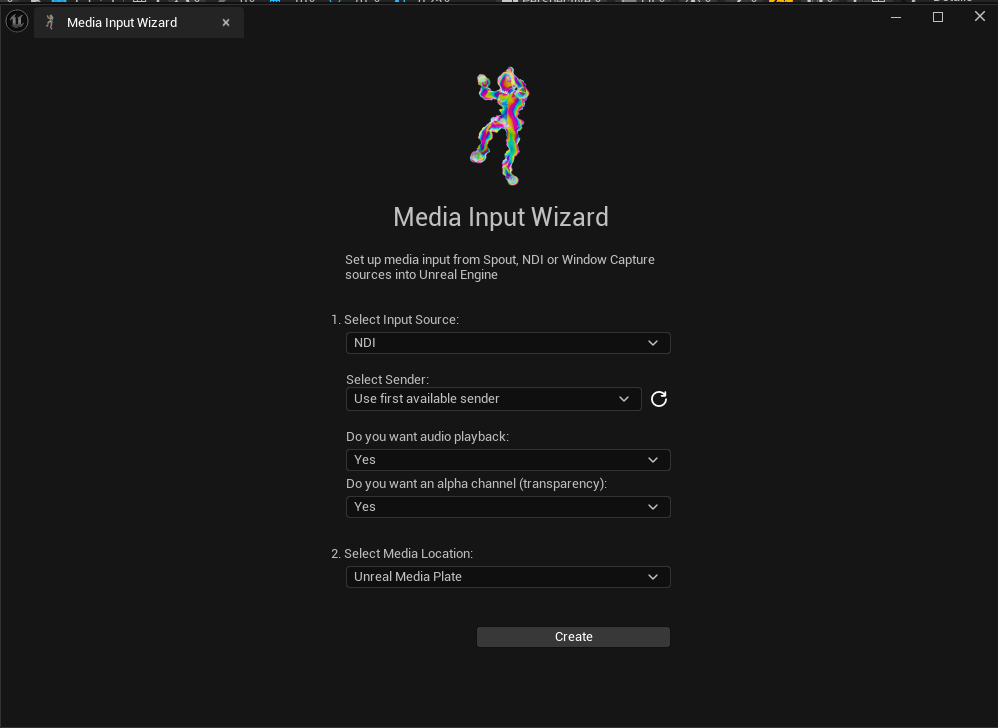This screenshot has height=728, width=998.
Task: Open the alpha channel transparency dropdown
Action: coord(508,507)
